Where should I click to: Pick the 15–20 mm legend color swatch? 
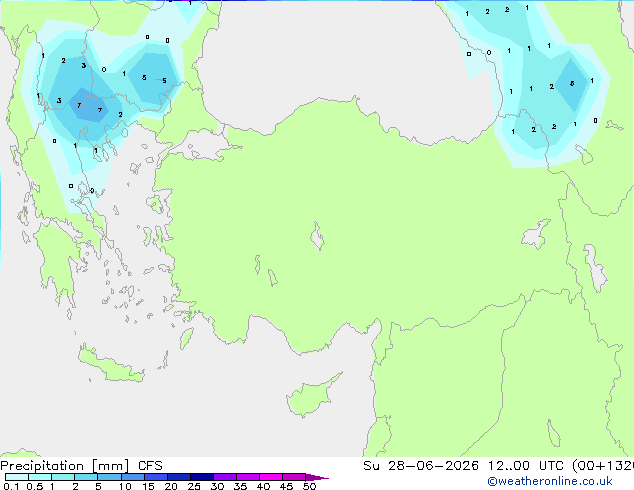155,477
